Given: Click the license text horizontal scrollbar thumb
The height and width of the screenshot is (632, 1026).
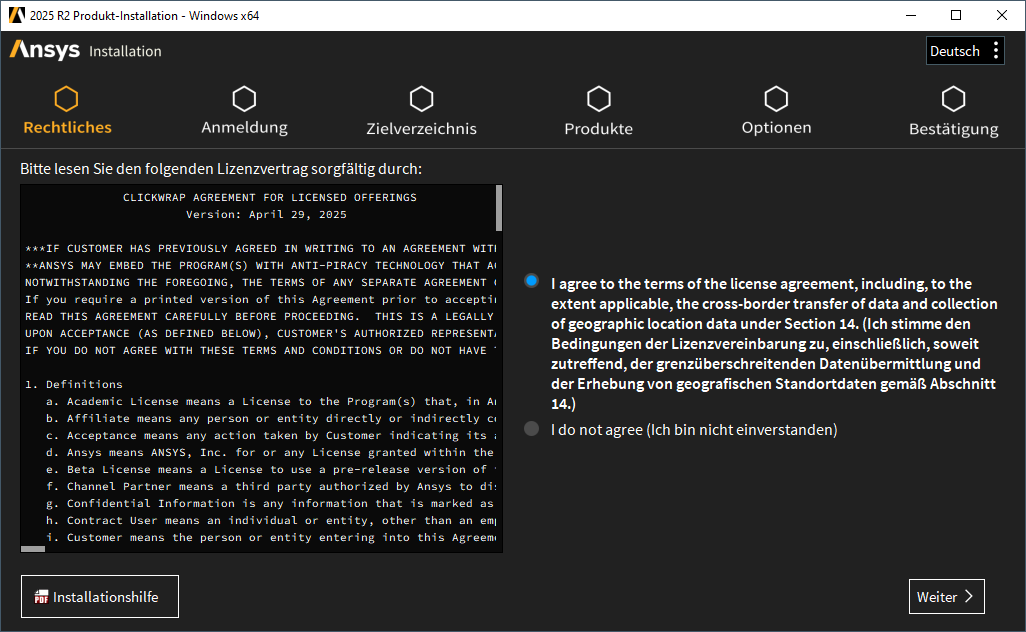Looking at the screenshot, I should tap(33, 549).
